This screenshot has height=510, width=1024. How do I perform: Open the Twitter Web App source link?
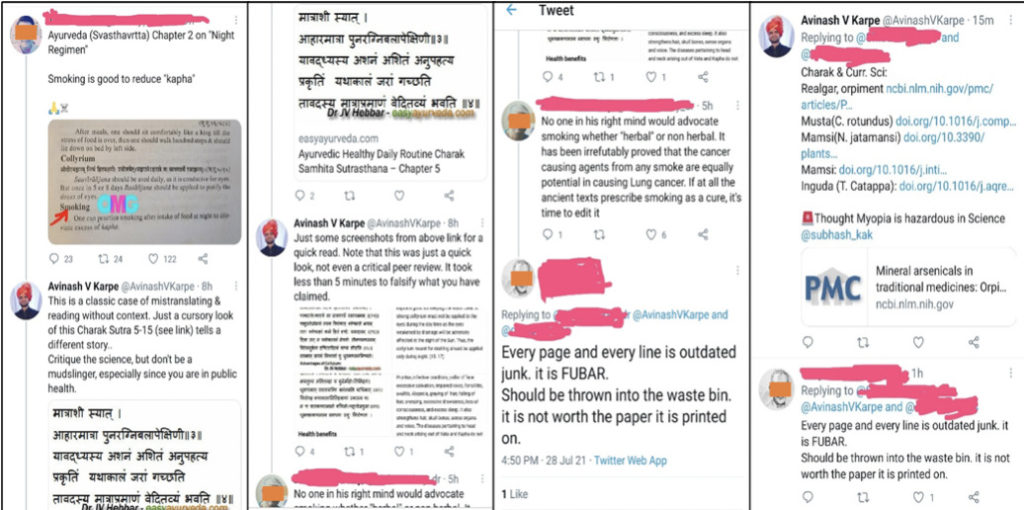coord(630,461)
